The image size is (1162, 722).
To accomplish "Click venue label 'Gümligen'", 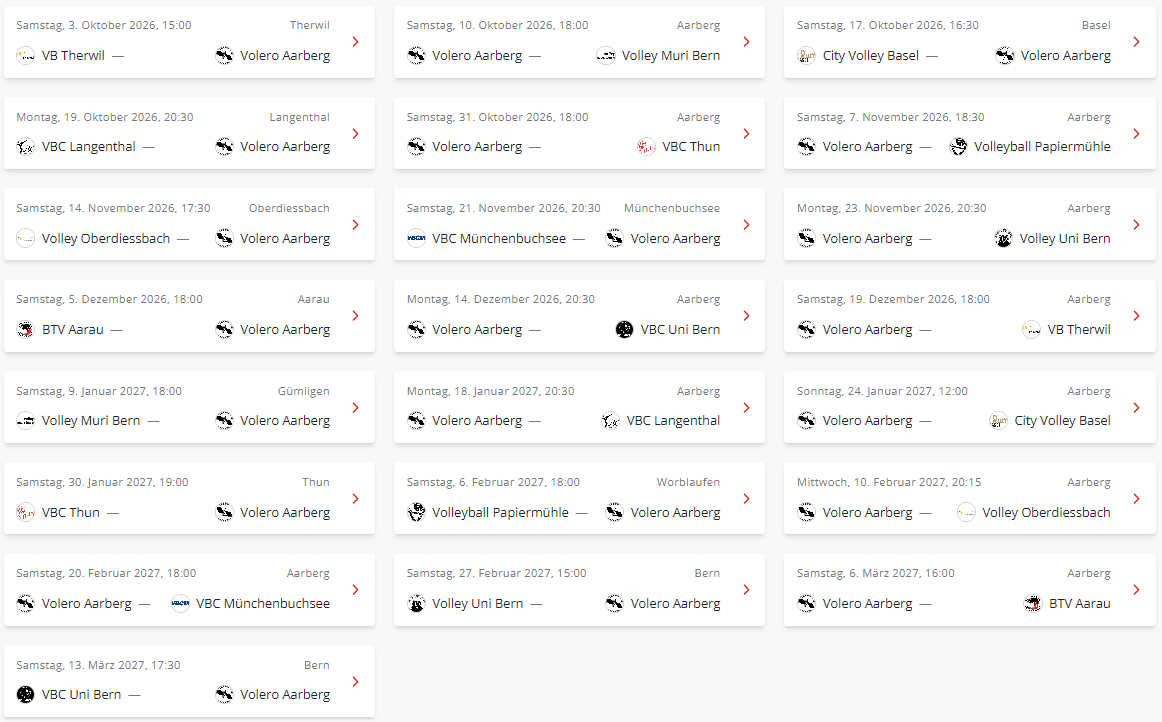I will pyautogui.click(x=303, y=391).
